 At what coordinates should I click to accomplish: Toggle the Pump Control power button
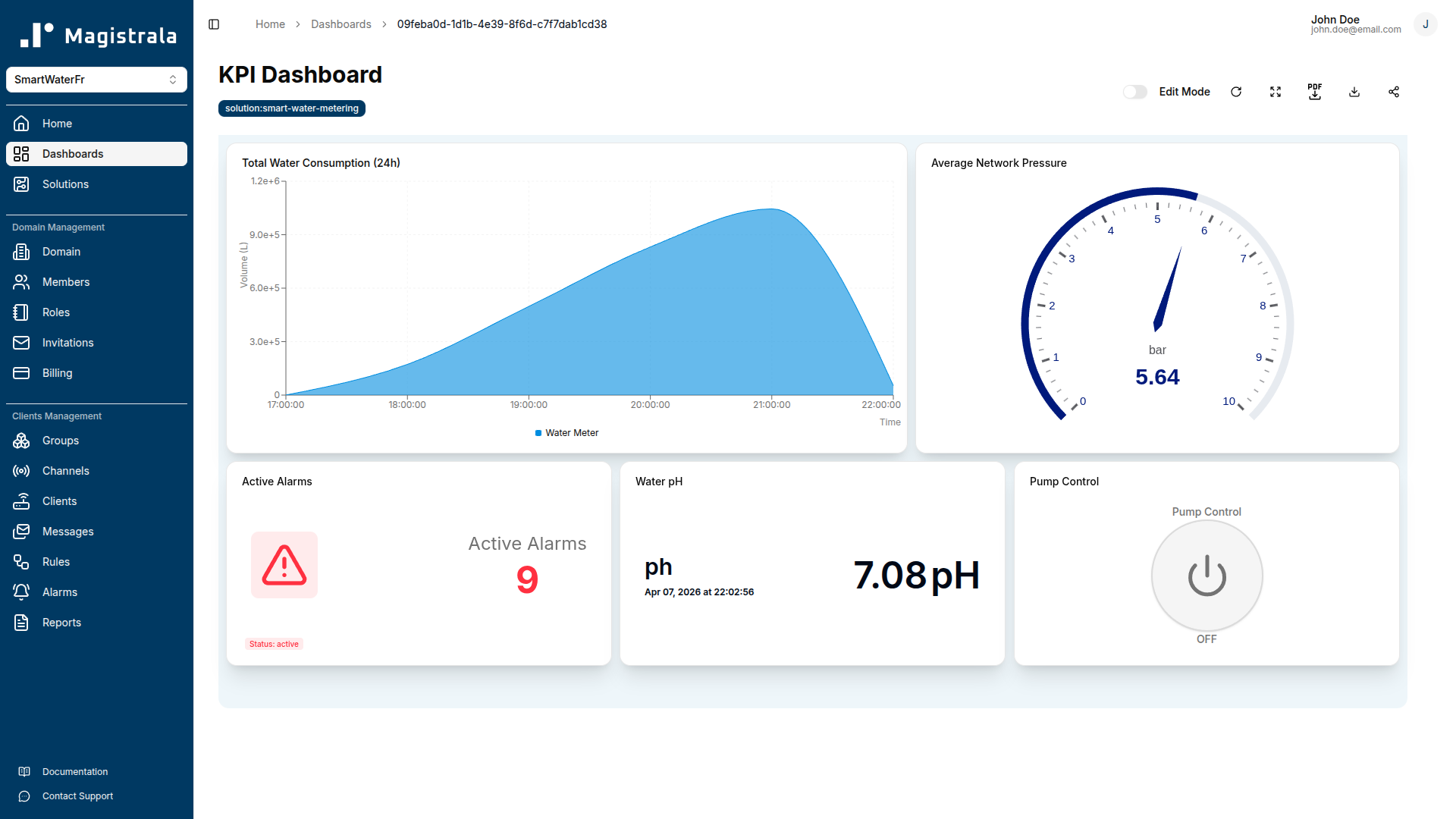[1207, 576]
